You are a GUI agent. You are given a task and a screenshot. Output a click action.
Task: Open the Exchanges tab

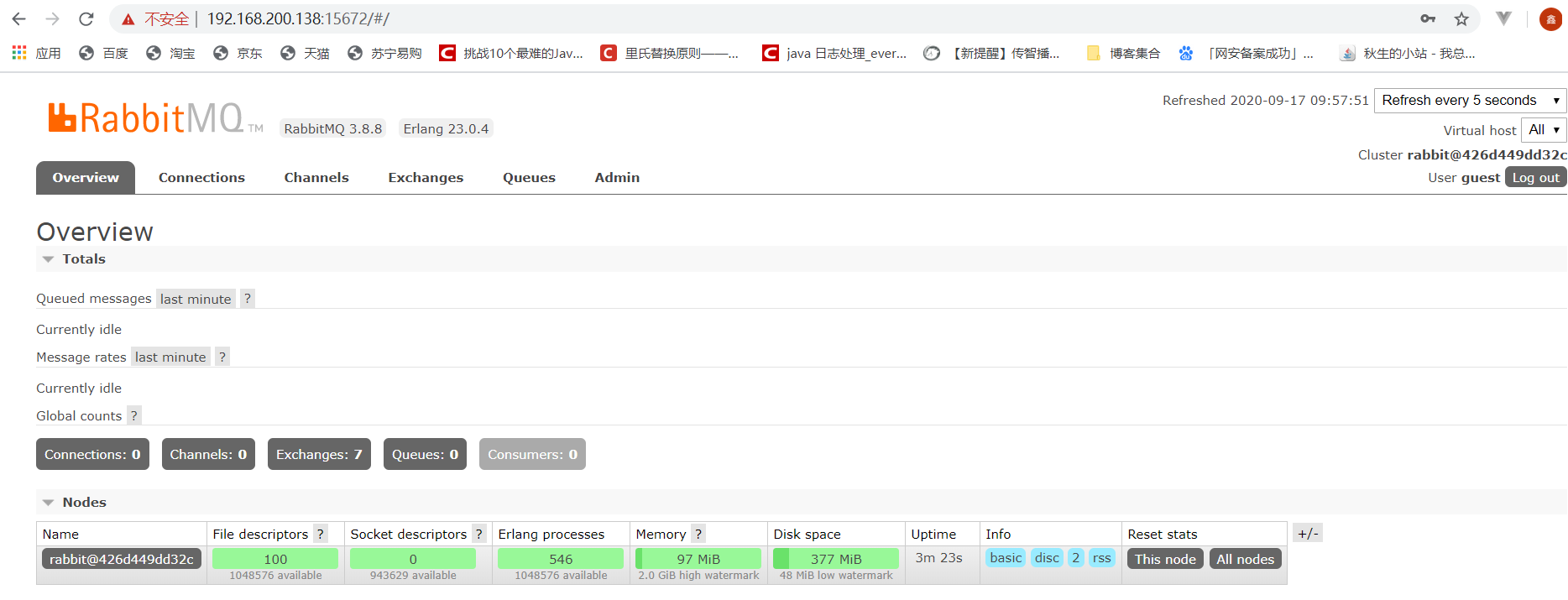point(426,178)
